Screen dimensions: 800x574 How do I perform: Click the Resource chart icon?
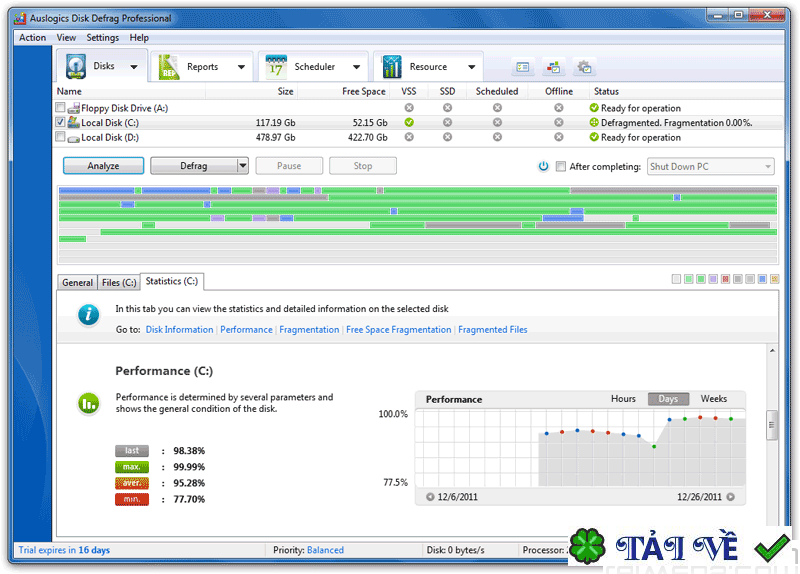[x=392, y=67]
